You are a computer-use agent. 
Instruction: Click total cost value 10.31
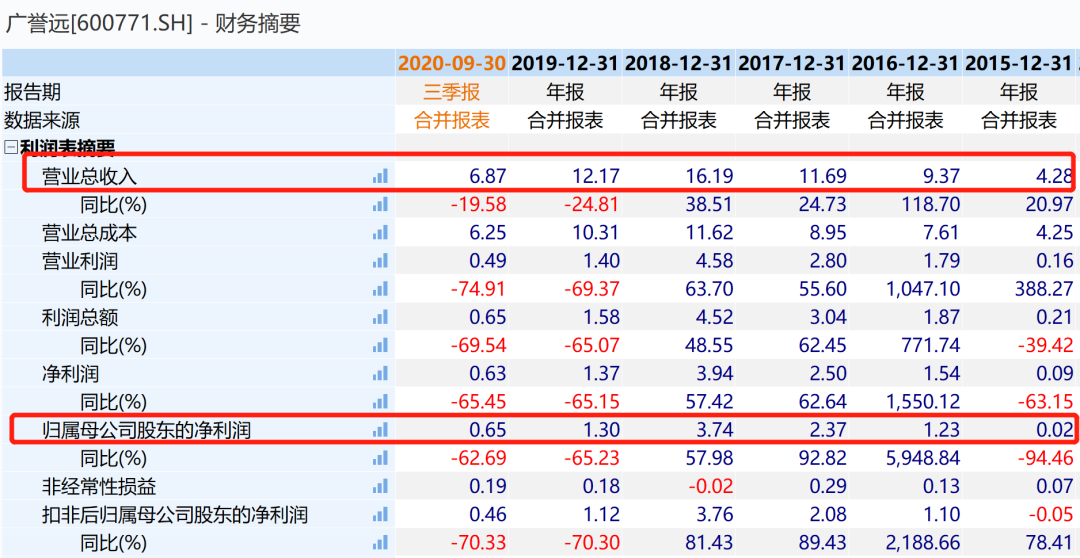tap(594, 233)
